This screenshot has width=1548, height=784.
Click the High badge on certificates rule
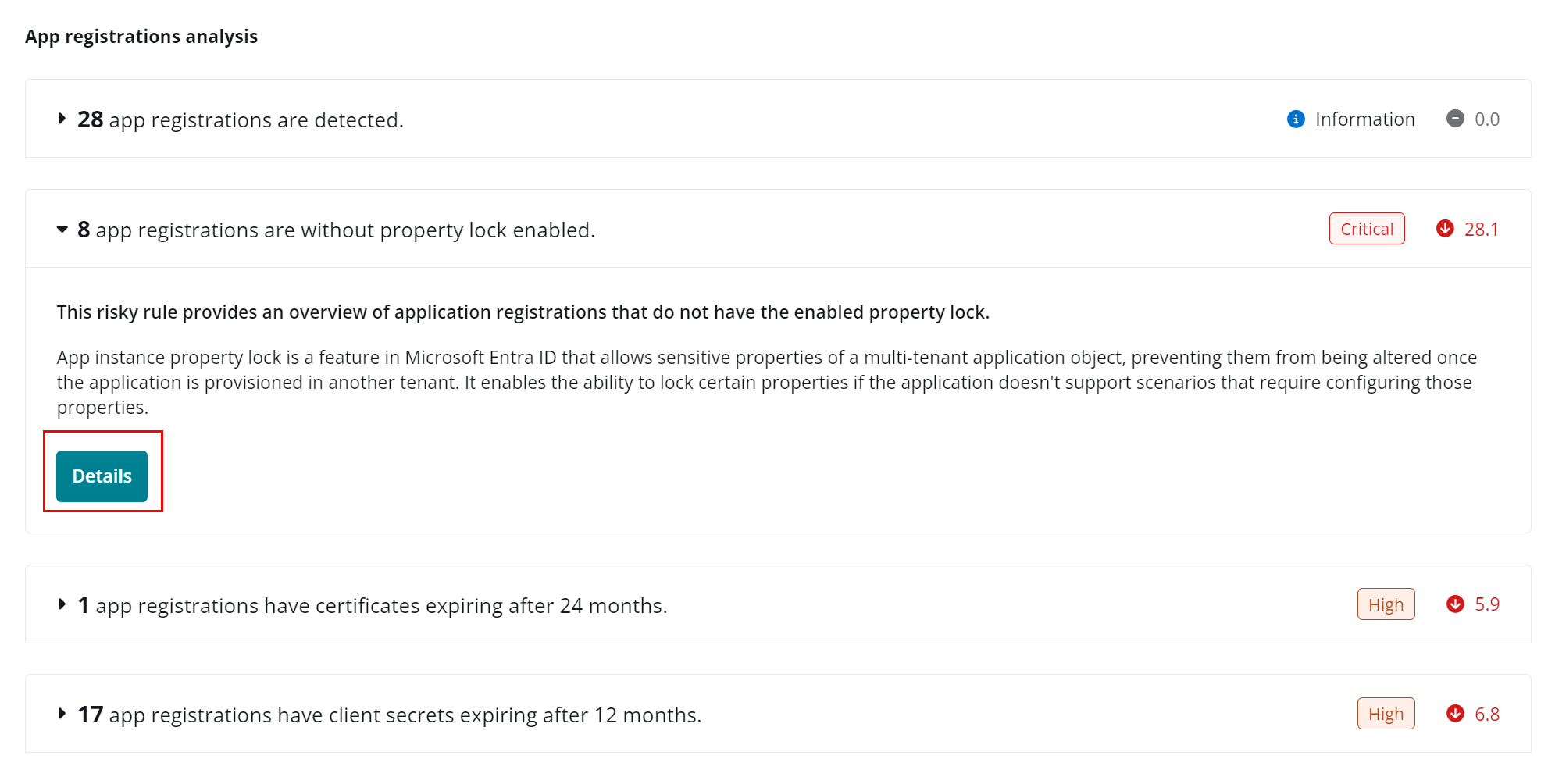(x=1386, y=604)
